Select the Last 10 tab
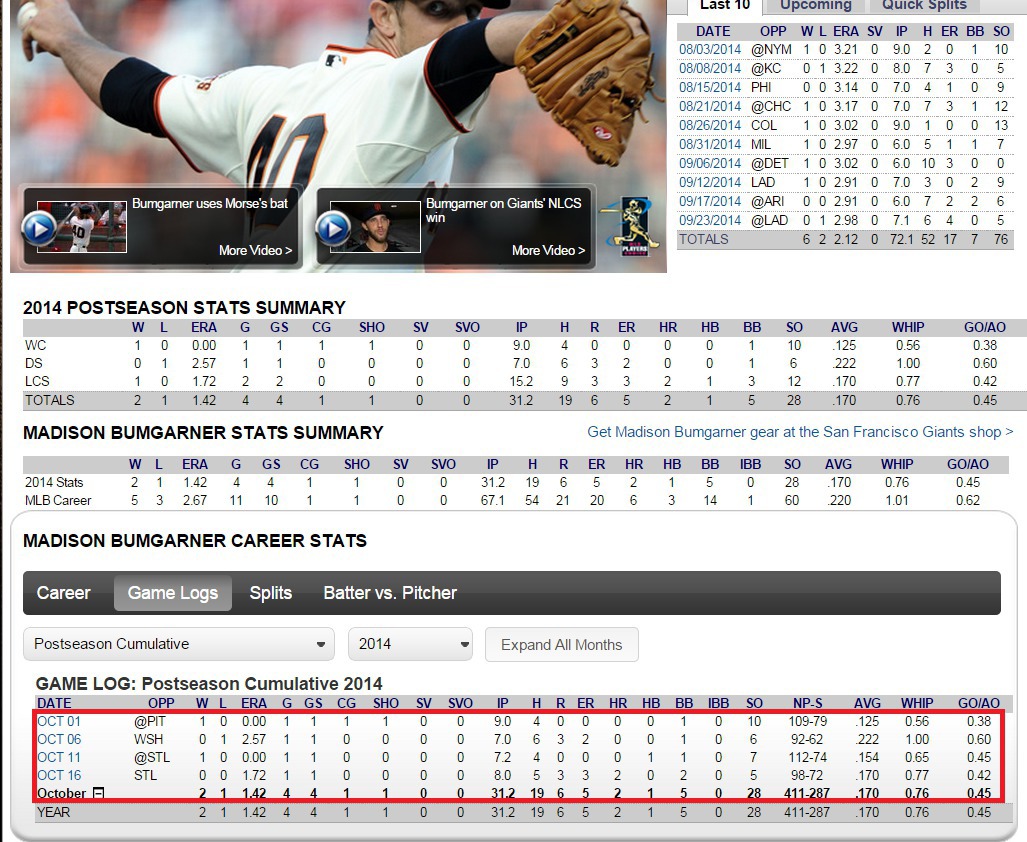The image size is (1027, 842). [725, 6]
